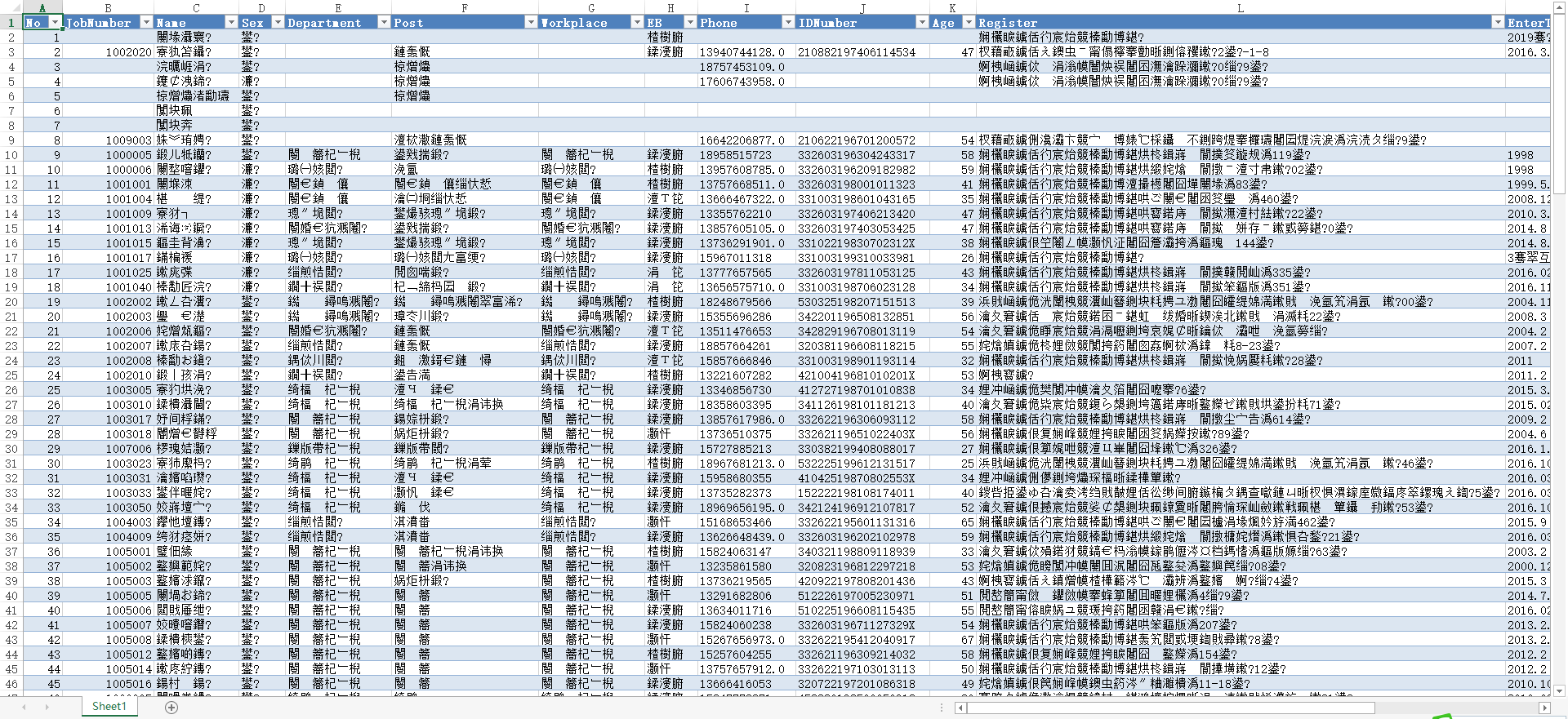Click the previous sheet navigation arrow
Screen dimensions: 1568x719
click(x=24, y=708)
